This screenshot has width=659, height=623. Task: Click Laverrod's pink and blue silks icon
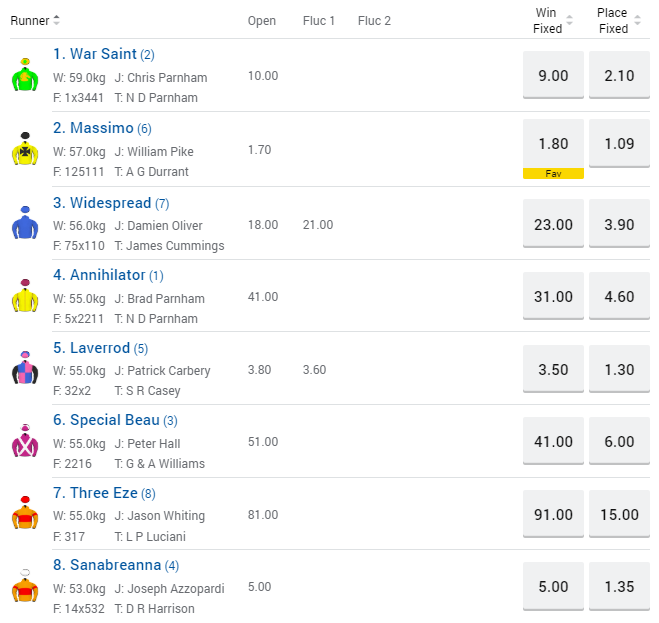[25, 369]
